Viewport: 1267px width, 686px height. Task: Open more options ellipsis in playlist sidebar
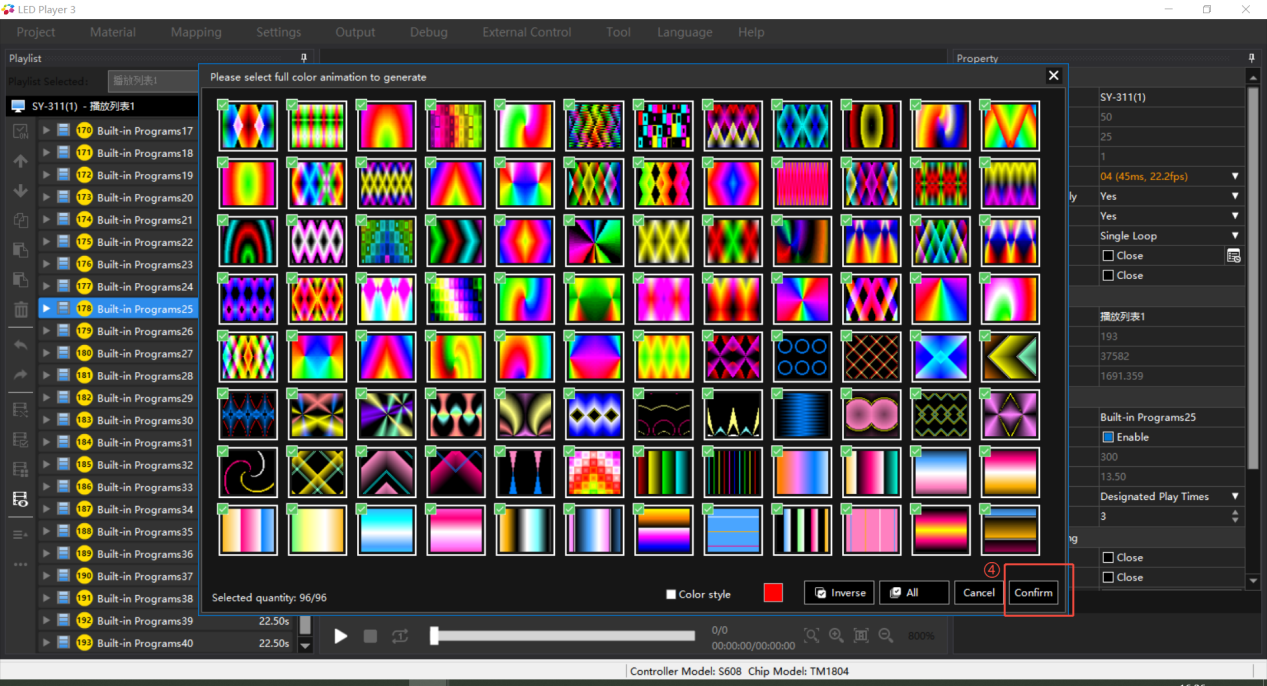click(20, 565)
